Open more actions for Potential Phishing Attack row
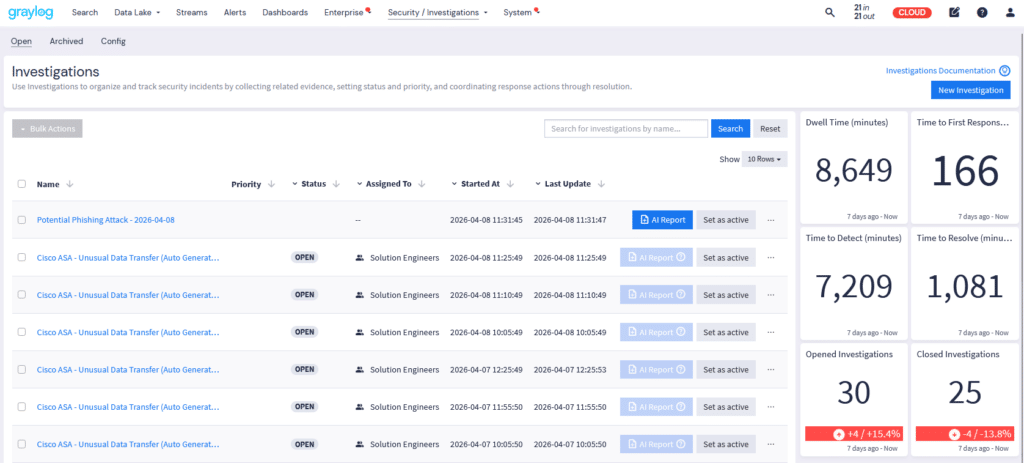Viewport: 1024px width, 463px height. pos(770,220)
